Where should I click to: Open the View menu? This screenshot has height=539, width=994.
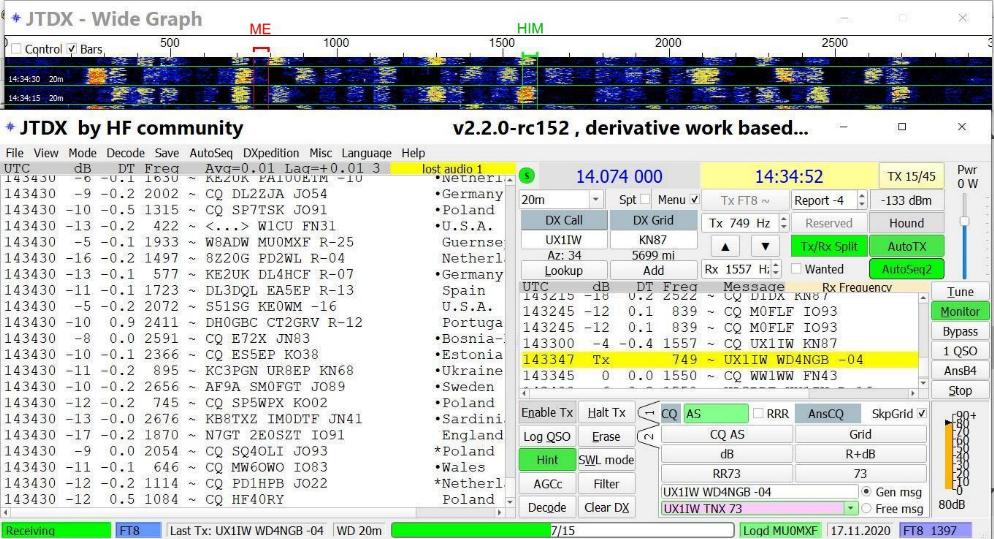[x=46, y=153]
